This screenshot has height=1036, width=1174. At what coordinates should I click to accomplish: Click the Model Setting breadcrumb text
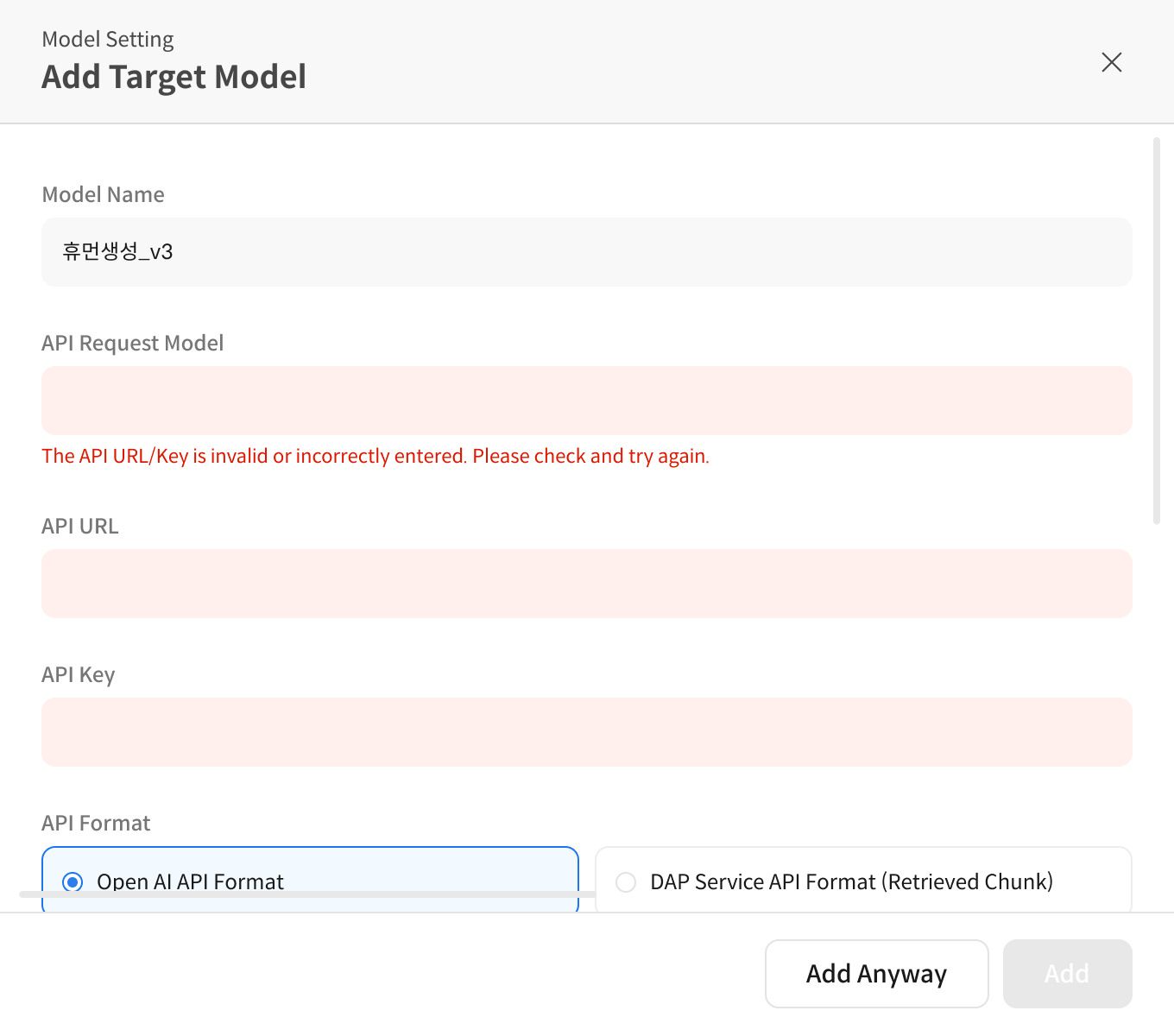pos(108,40)
